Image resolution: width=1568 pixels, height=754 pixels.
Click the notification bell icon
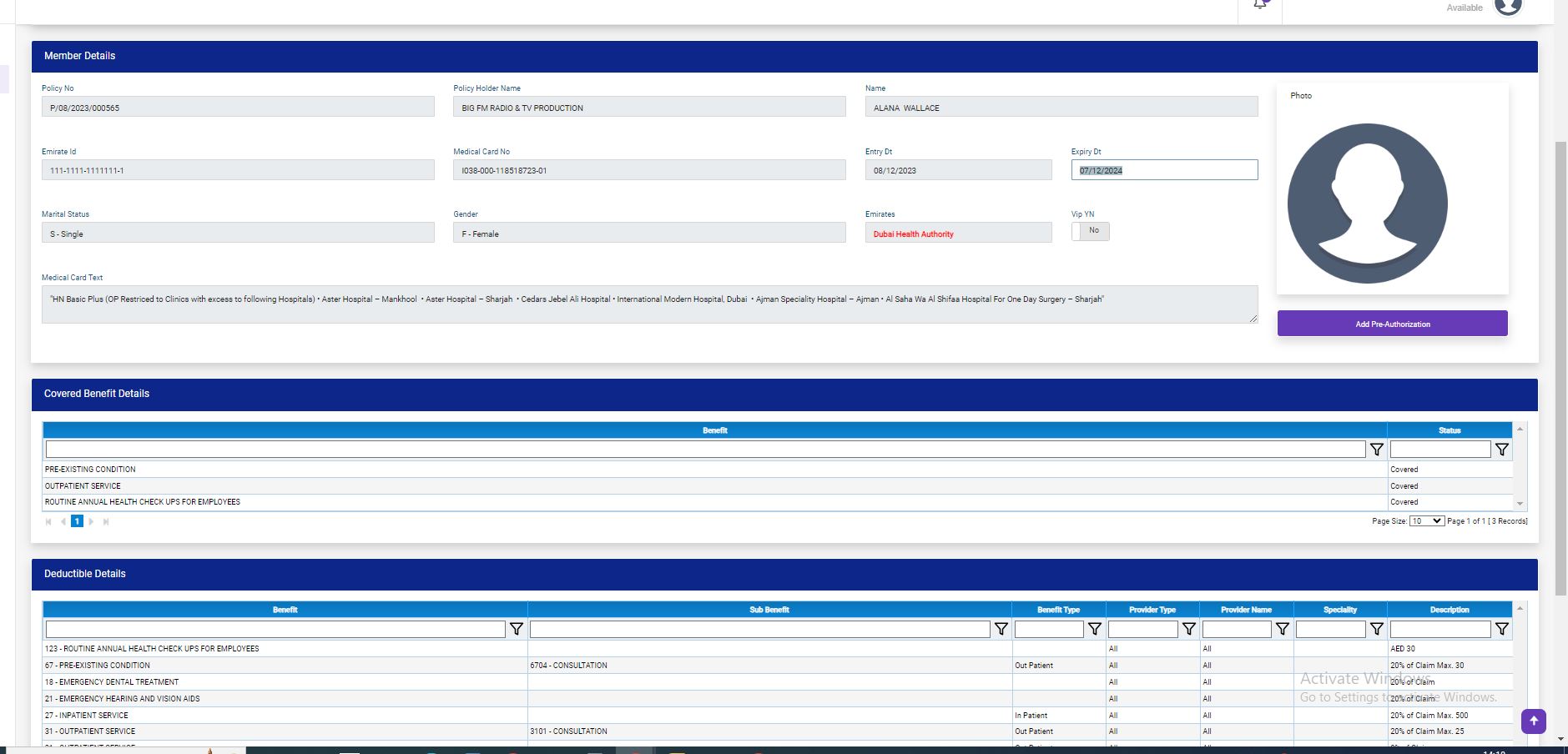click(x=1260, y=4)
